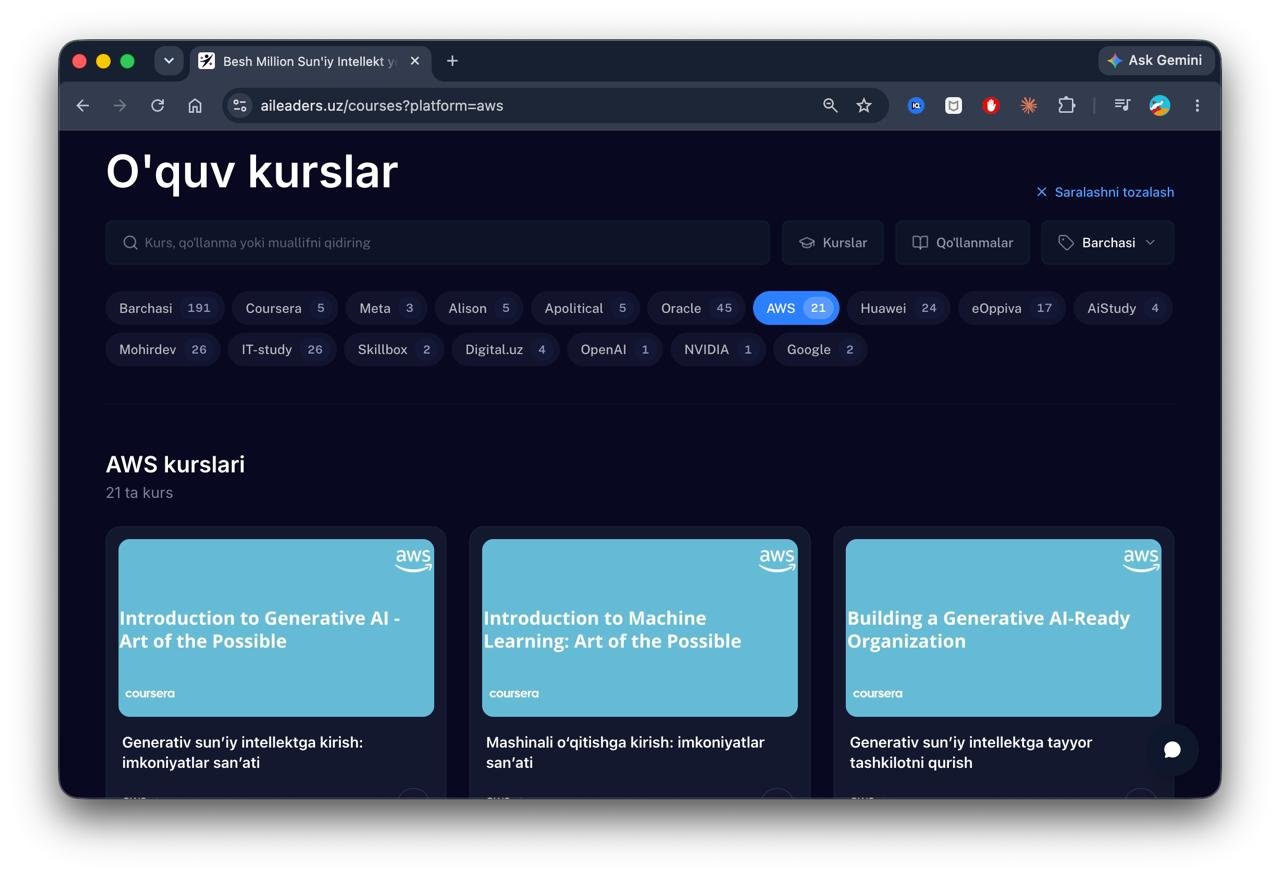
Task: Show Qo'llanmalar guides
Action: (962, 243)
